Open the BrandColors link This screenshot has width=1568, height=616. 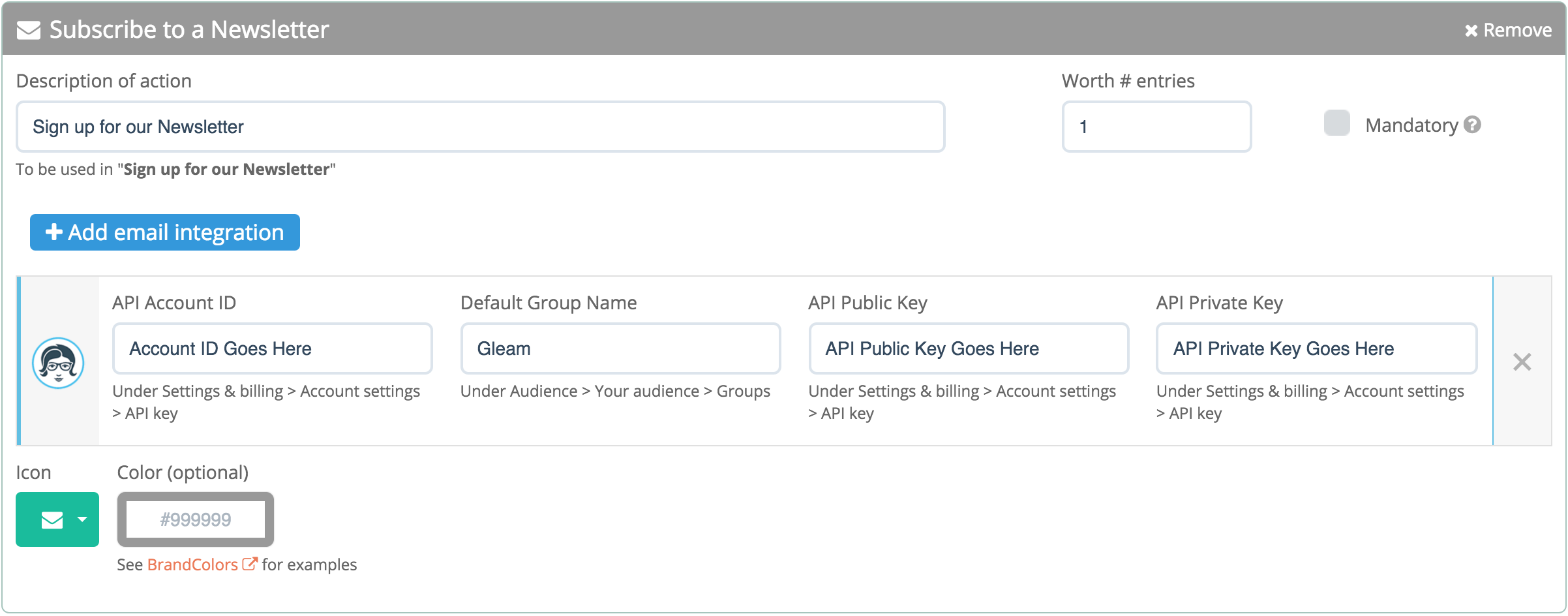click(192, 564)
